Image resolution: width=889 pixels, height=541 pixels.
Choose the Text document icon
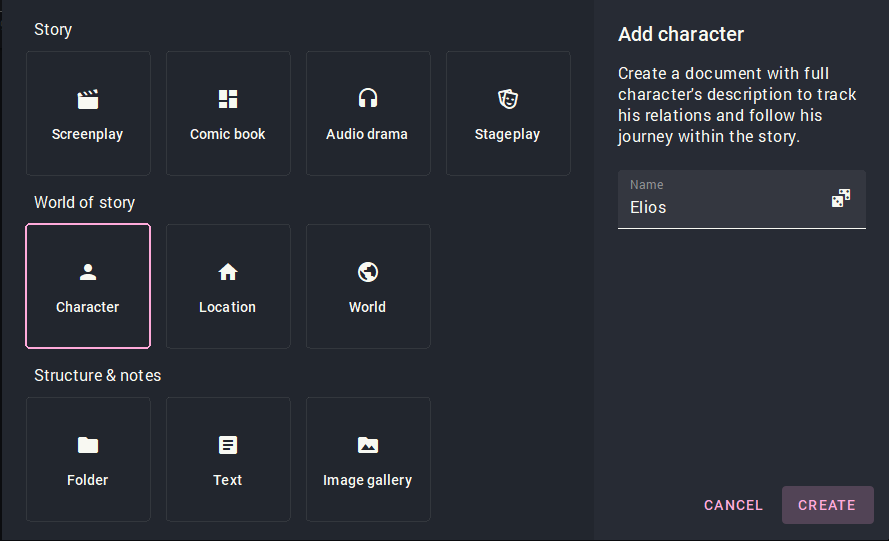[x=228, y=445]
